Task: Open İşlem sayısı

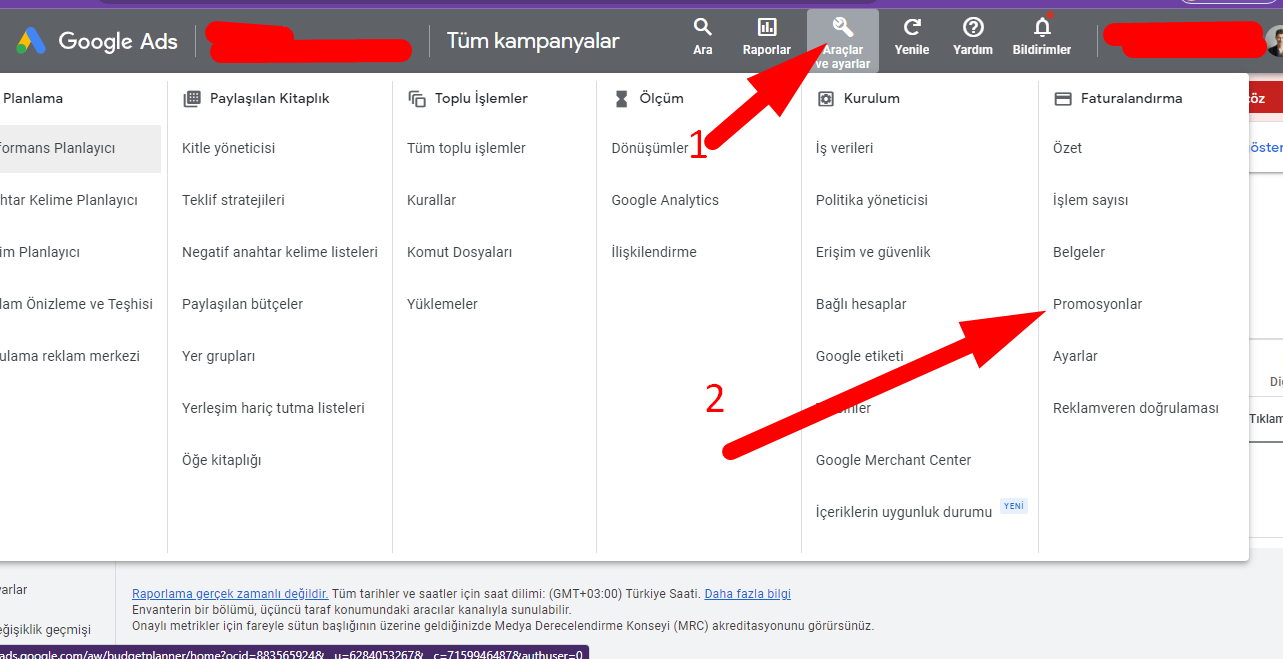Action: click(1090, 200)
